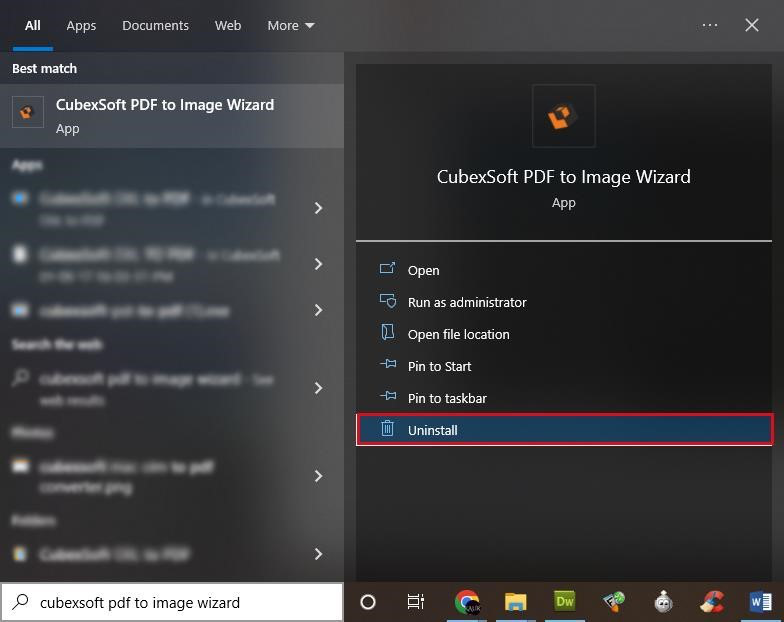Open File Explorer from taskbar
This screenshot has height=622, width=784.
516,602
